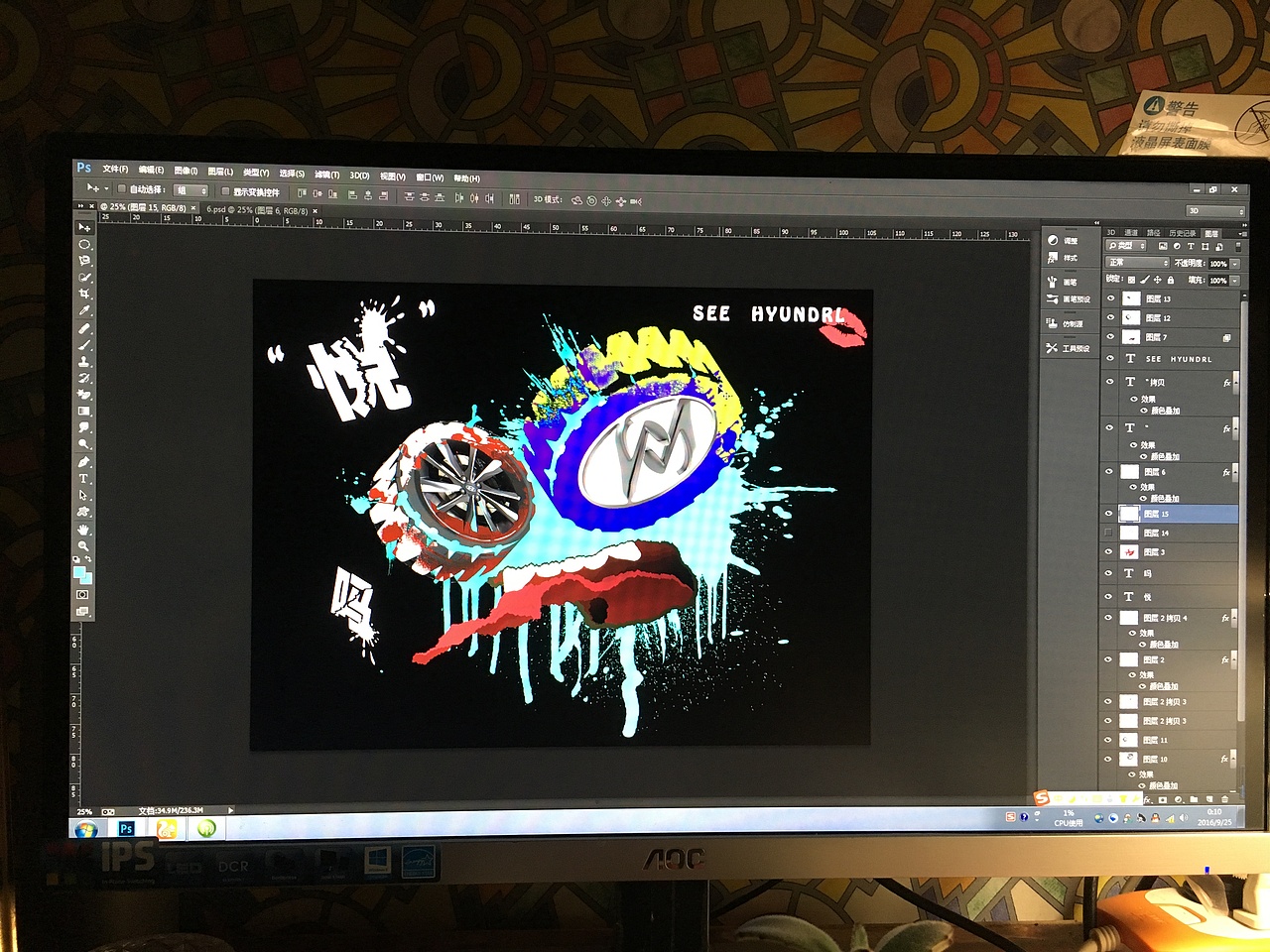Open the 不透明度 opacity dropdown arrow

[1235, 264]
